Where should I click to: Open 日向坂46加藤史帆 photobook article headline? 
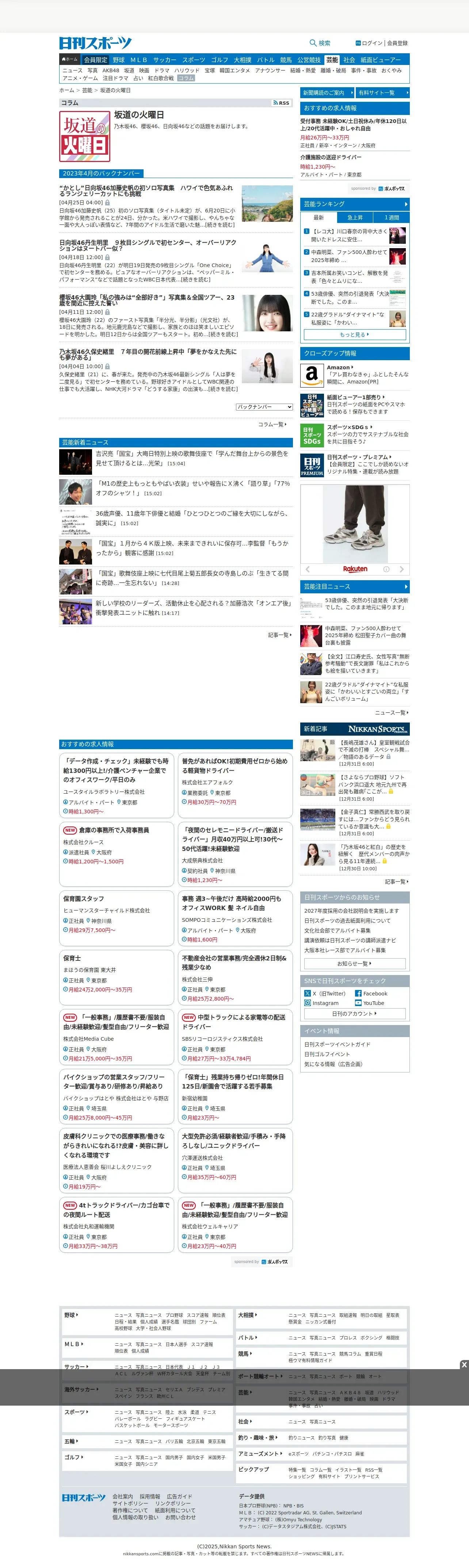(146, 190)
